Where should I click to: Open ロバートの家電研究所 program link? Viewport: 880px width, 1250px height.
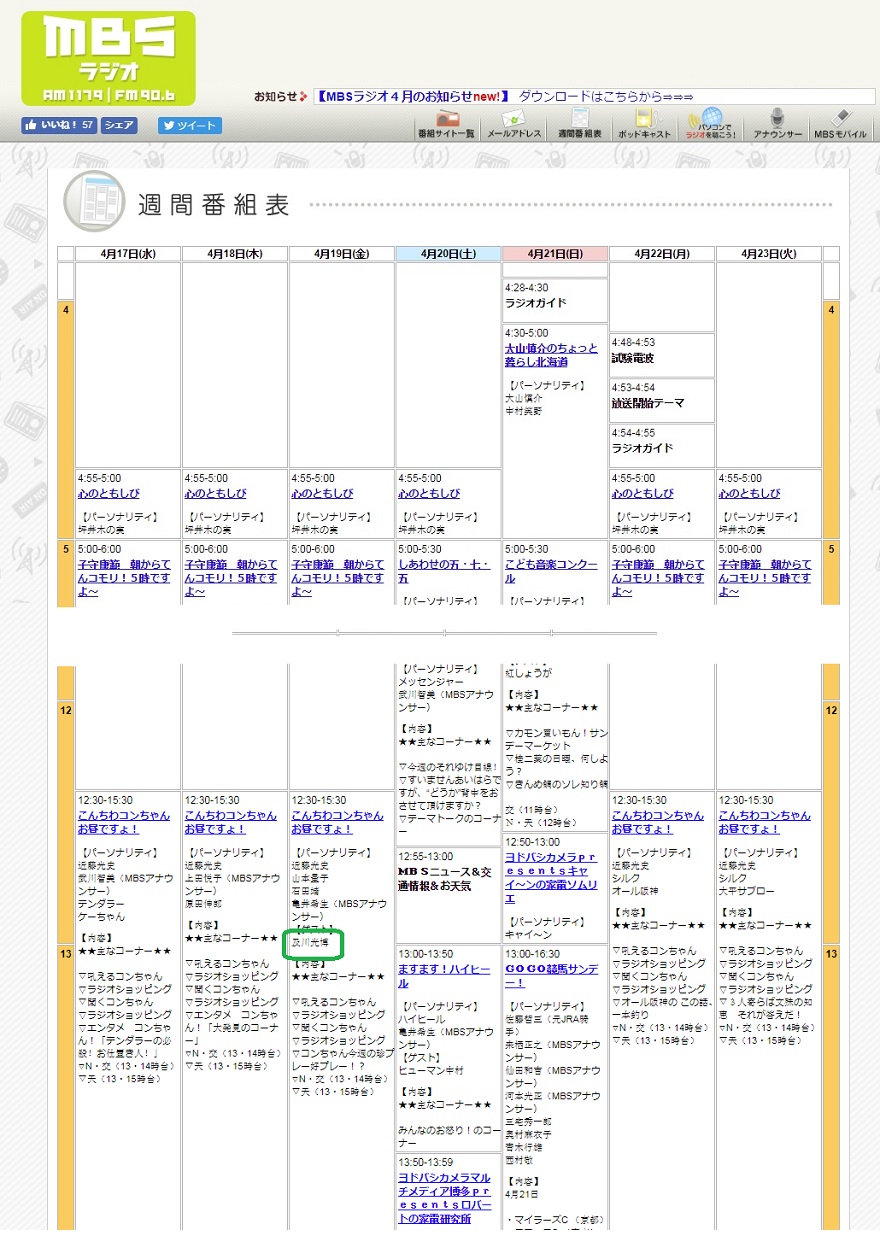point(444,1198)
